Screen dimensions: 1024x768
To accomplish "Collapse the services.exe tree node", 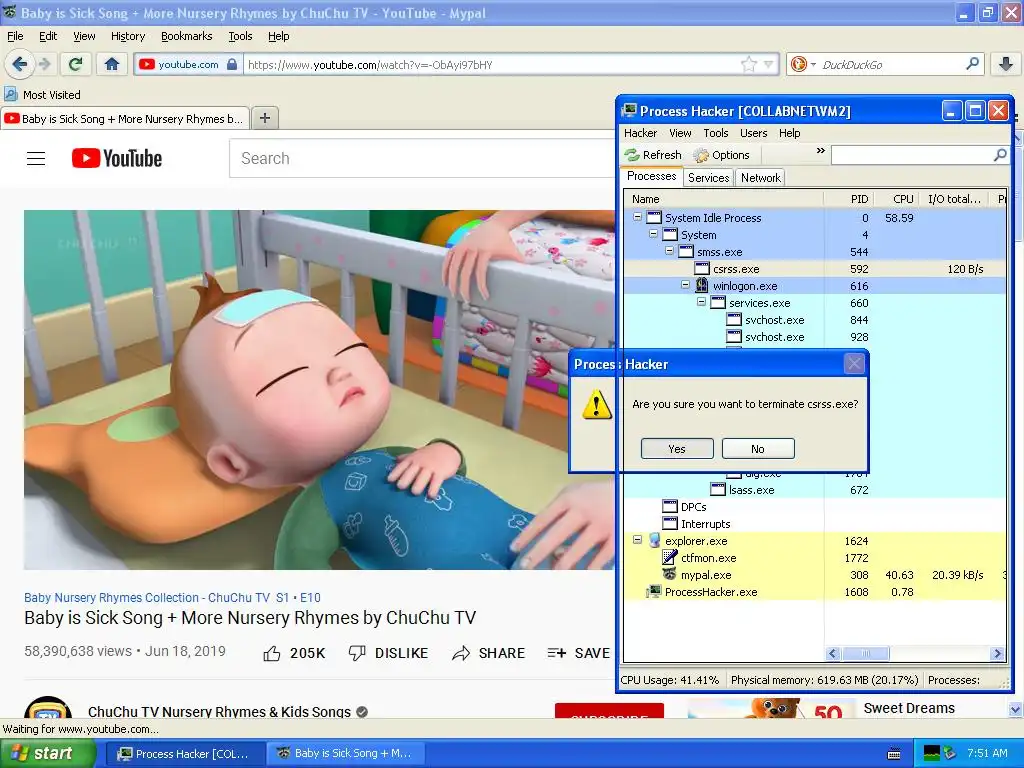I will [x=701, y=302].
